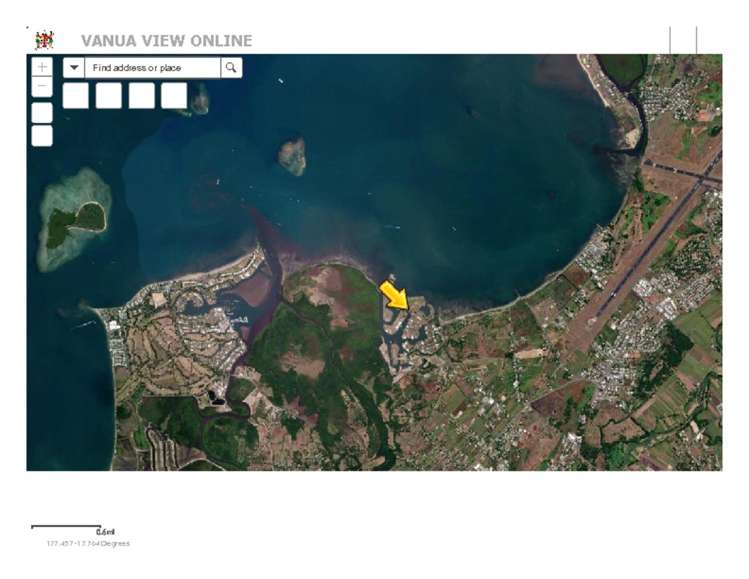Click the fourth blank tool button under search box
749x579 pixels.
click(174, 96)
